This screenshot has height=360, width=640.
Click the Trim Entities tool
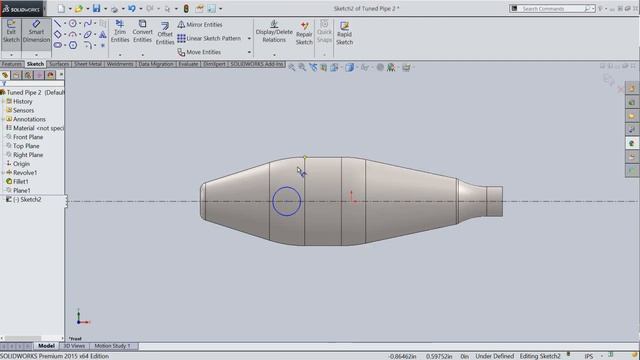click(120, 32)
